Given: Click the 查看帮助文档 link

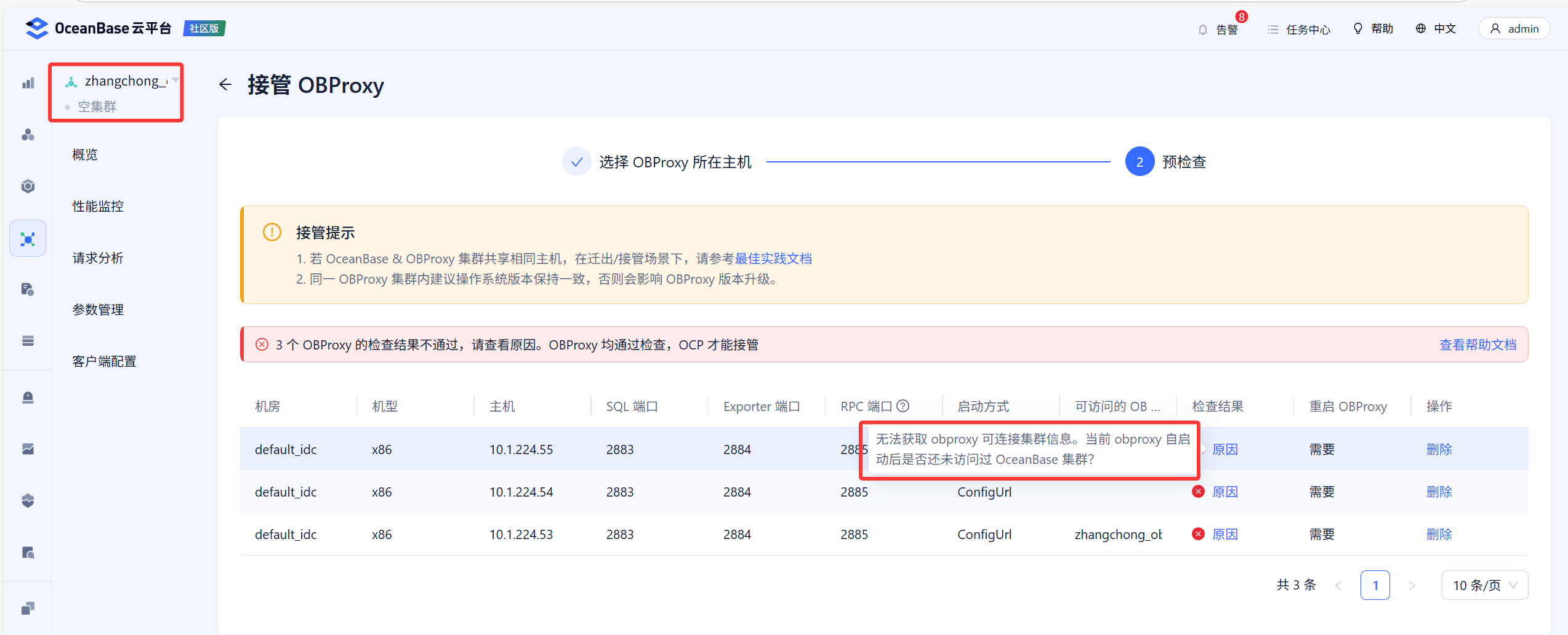Looking at the screenshot, I should pyautogui.click(x=1477, y=345).
